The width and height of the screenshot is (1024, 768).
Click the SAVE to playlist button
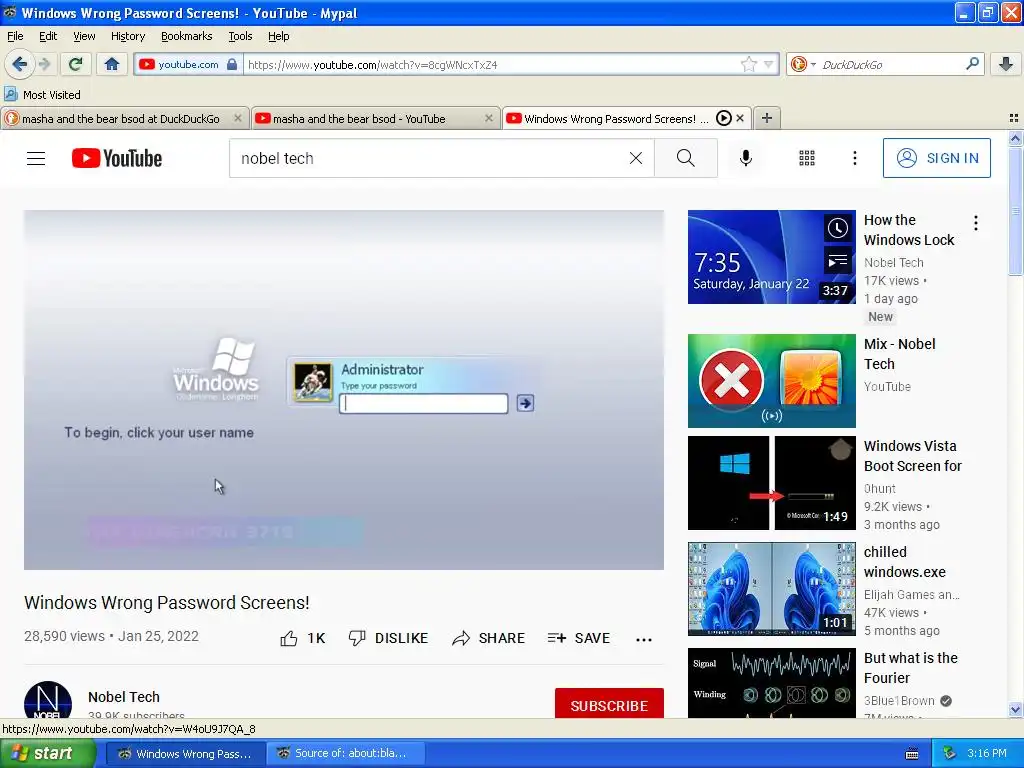(x=579, y=638)
